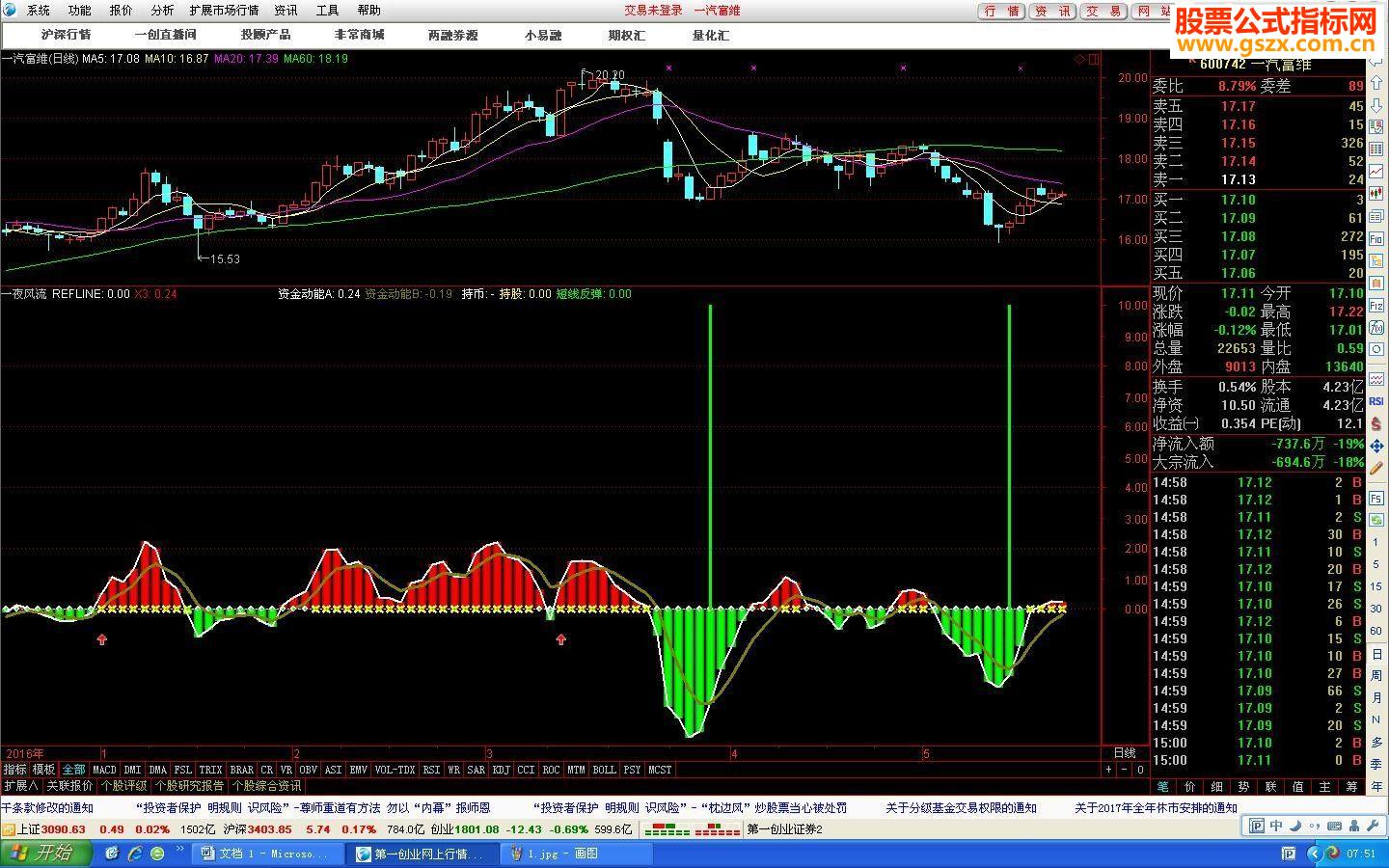This screenshot has width=1389, height=868.
Task: Expand the 扩展∧ panel
Action: click(20, 786)
